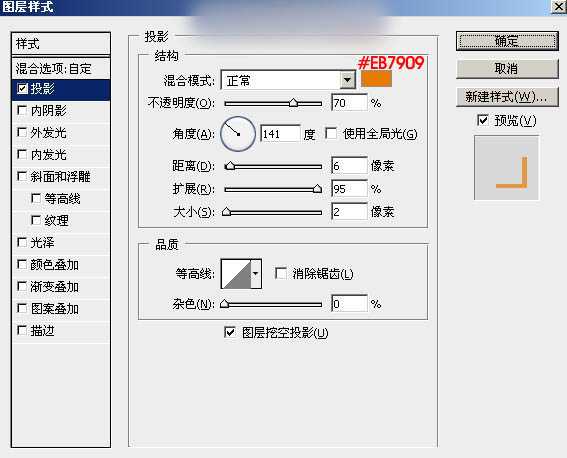Click the style preview thumbnail
The height and width of the screenshot is (458, 567).
[507, 167]
